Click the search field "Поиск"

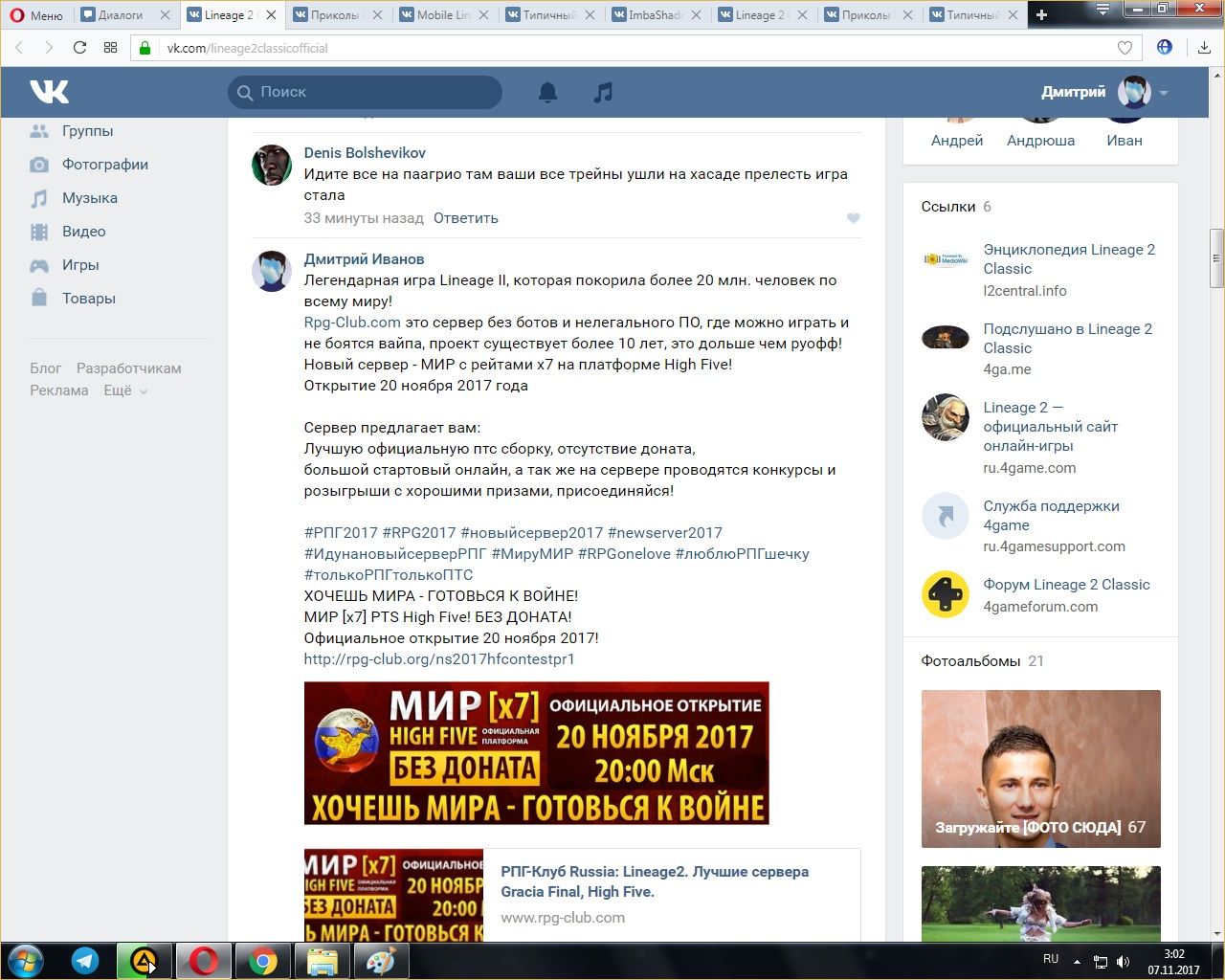pos(366,92)
